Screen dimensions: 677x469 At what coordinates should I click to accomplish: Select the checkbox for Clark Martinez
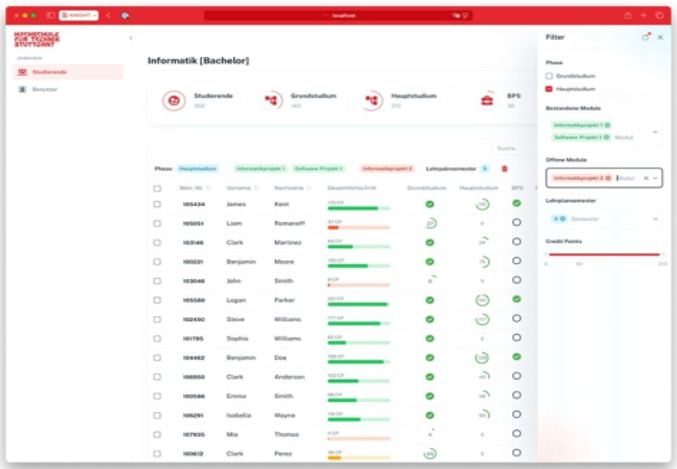(x=157, y=243)
